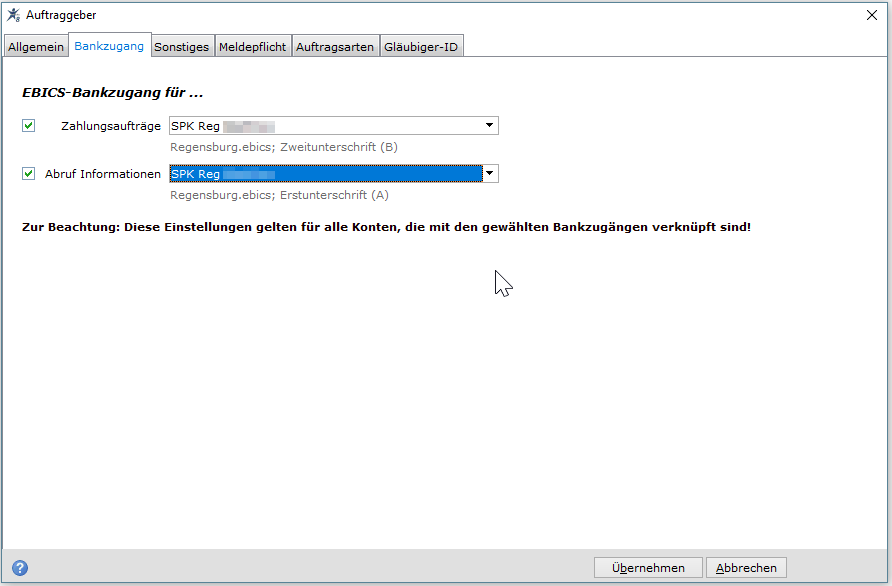Viewport: 892px width, 586px height.
Task: Click the Zur Beachtung notice text
Action: click(386, 227)
